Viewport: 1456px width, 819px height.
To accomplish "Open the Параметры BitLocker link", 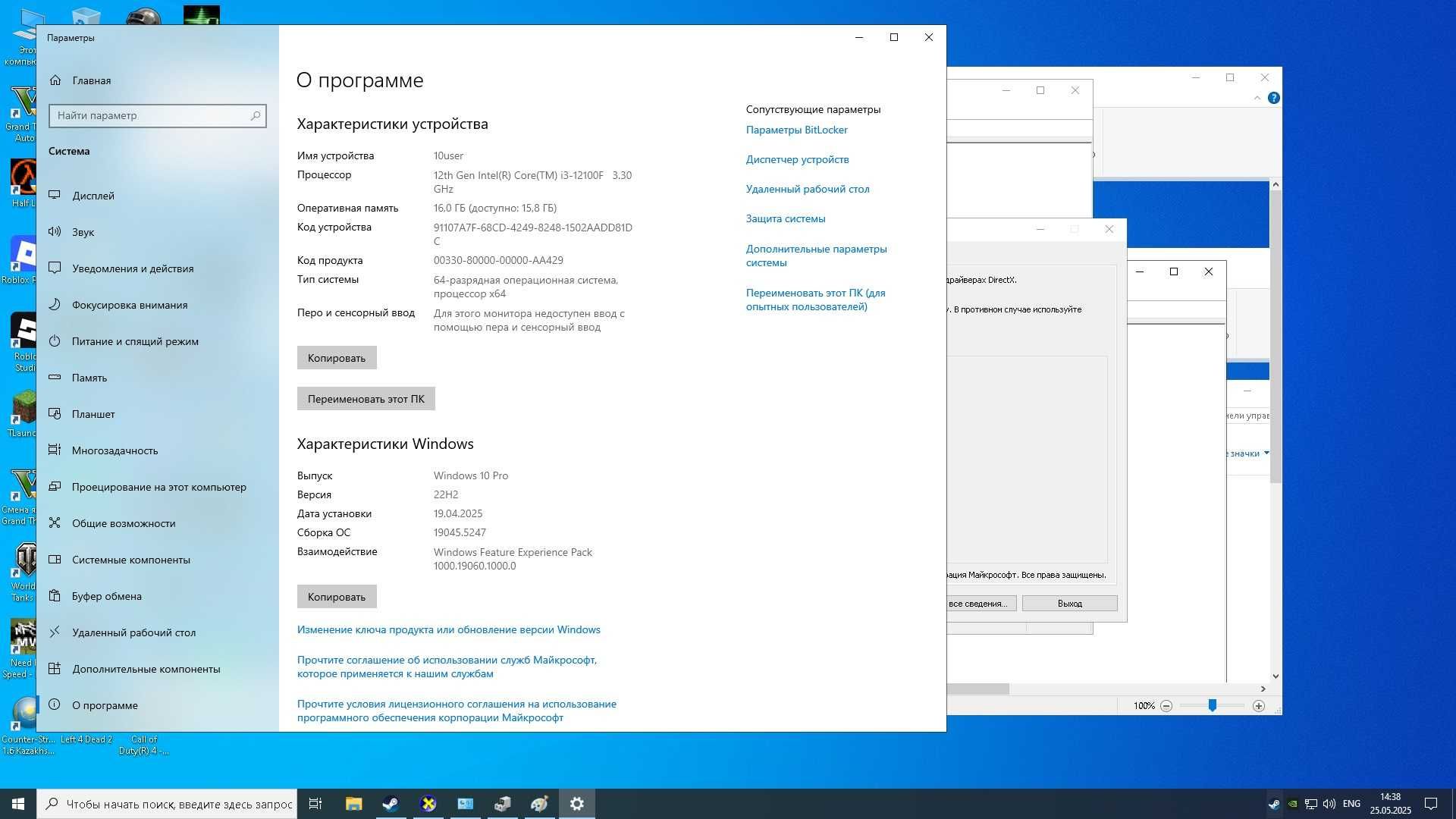I will click(x=796, y=130).
